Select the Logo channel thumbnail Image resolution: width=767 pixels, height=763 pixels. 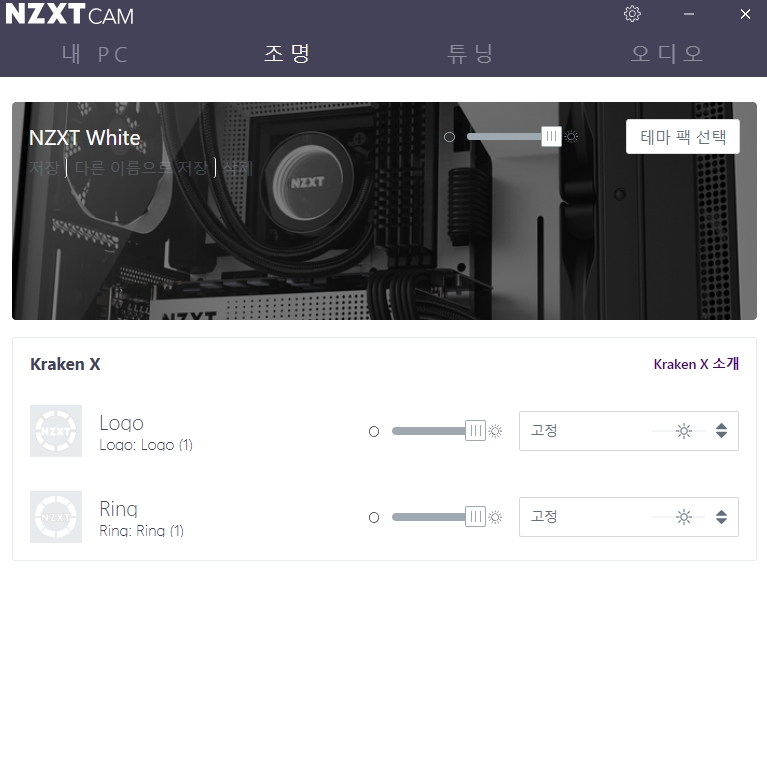[56, 431]
